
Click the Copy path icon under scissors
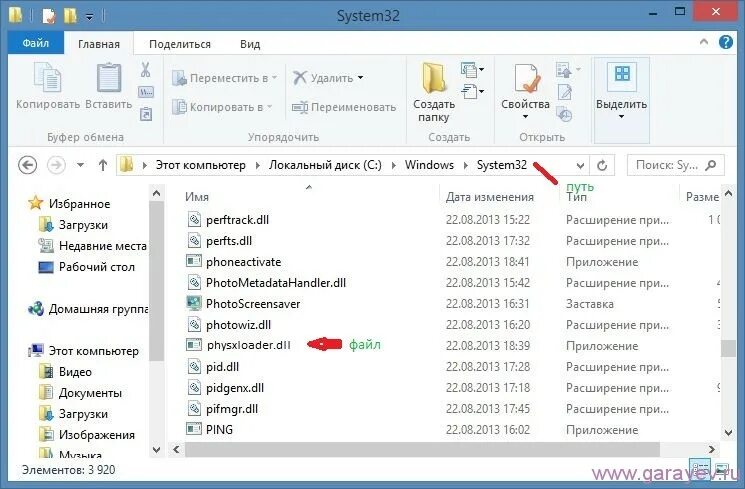(x=146, y=92)
